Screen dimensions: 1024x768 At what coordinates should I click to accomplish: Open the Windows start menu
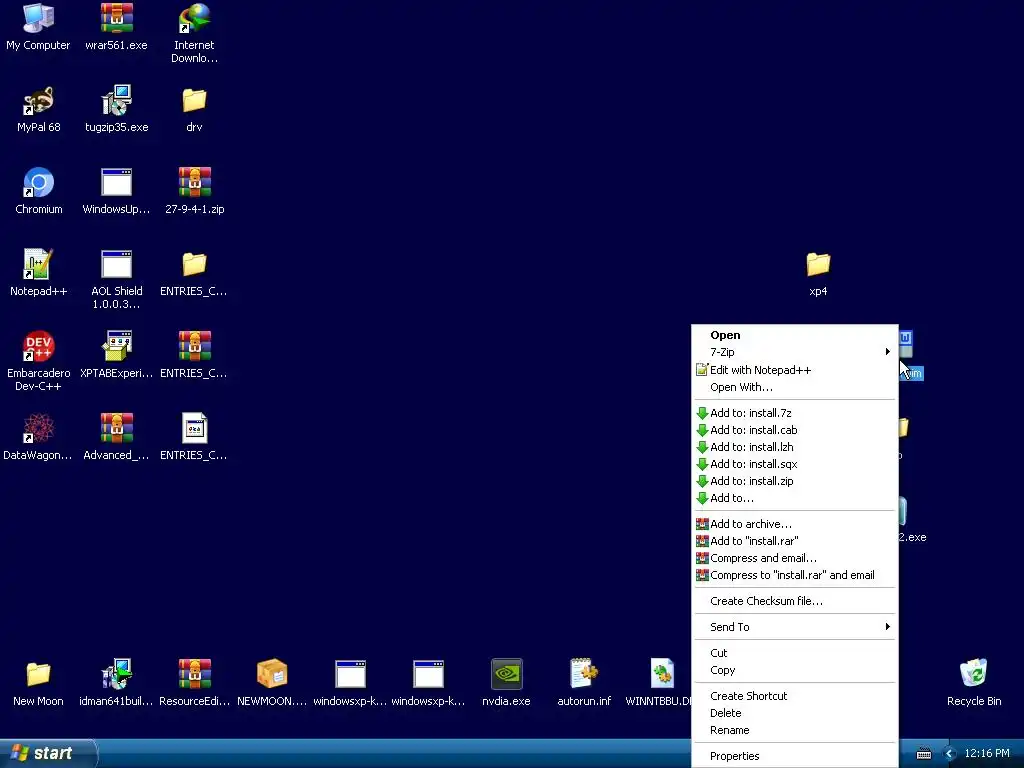[x=47, y=753]
